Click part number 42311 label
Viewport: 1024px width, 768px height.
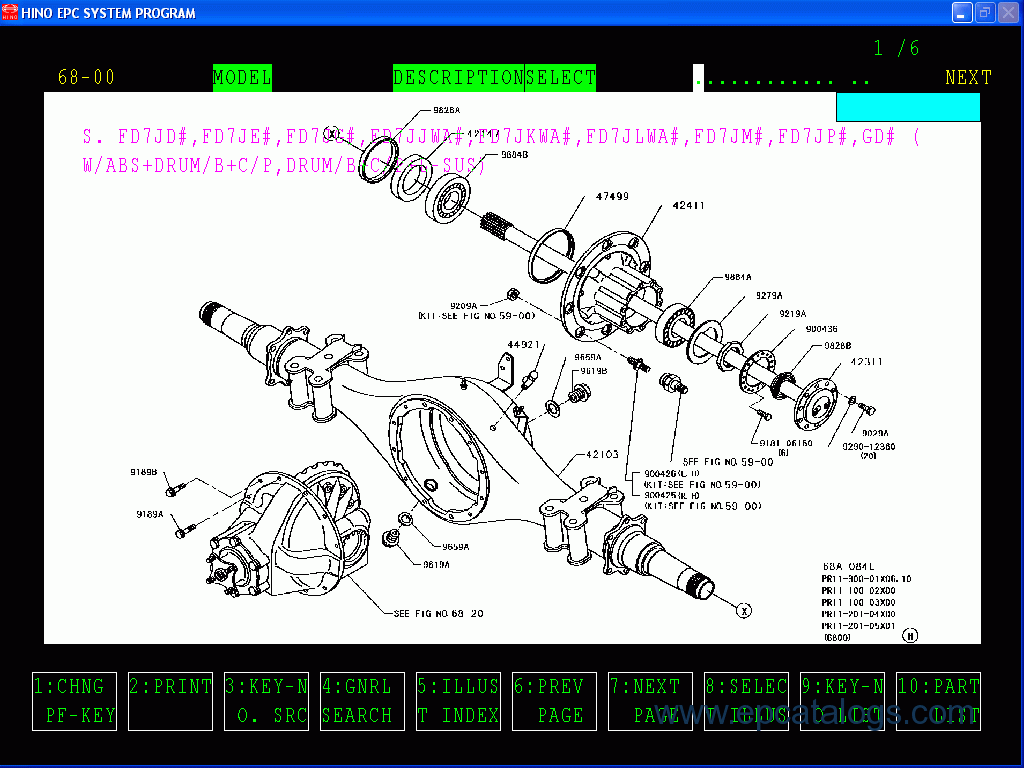click(866, 361)
